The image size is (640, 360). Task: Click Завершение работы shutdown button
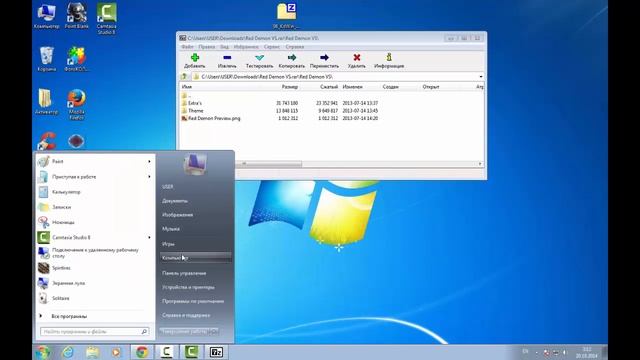(184, 332)
